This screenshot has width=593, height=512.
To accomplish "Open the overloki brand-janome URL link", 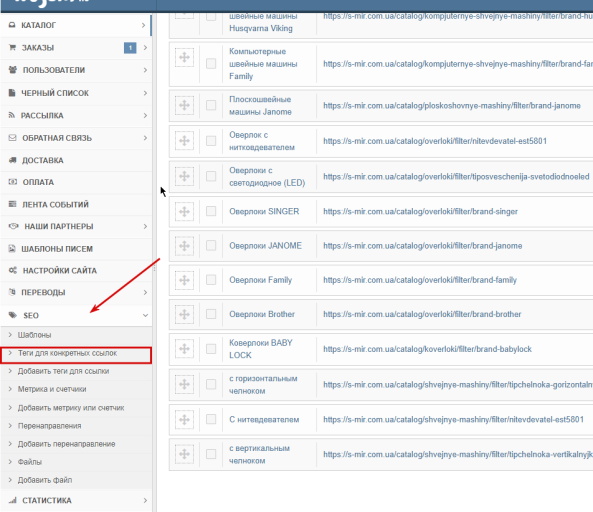I will pos(422,246).
